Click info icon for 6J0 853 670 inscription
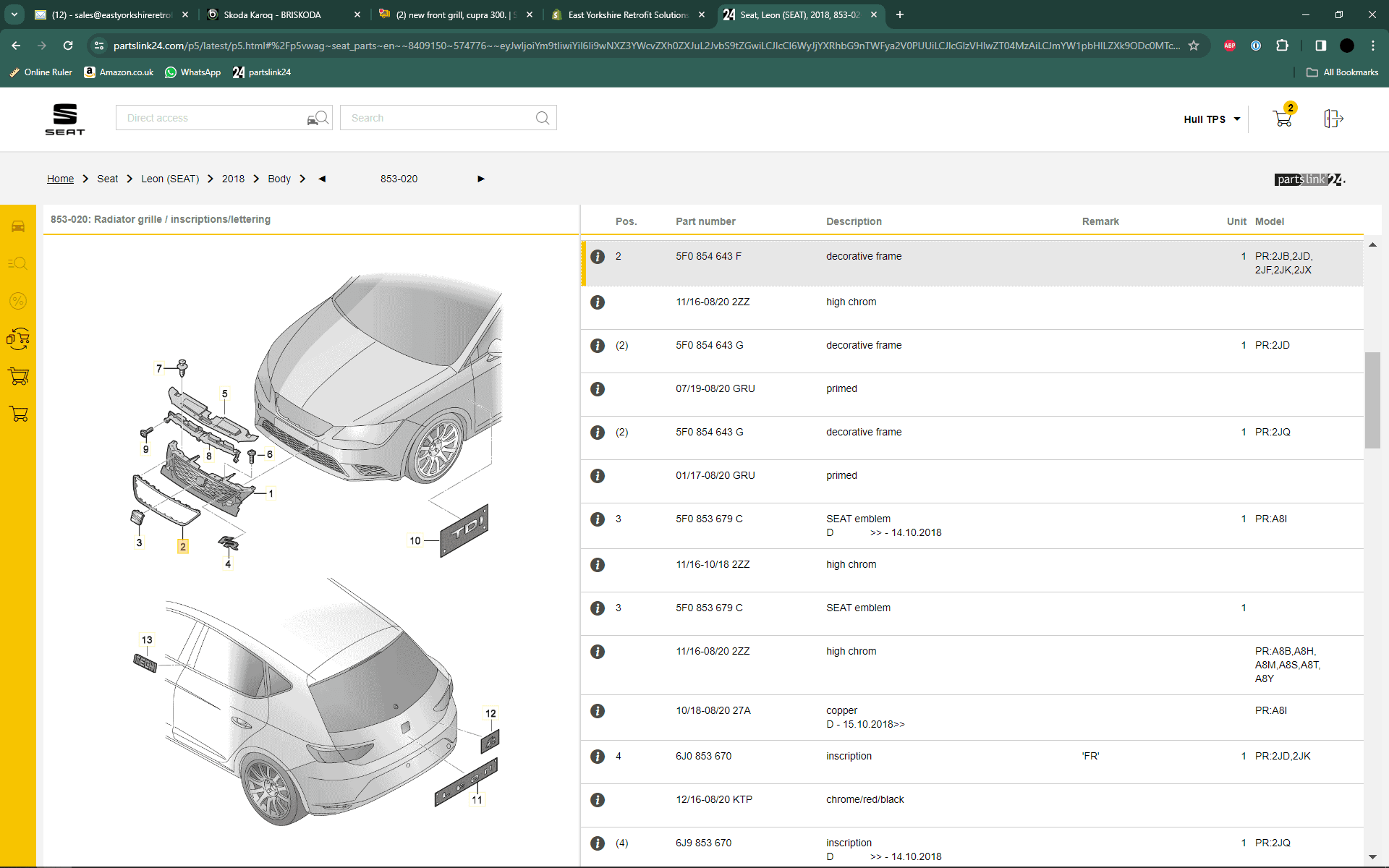Viewport: 1389px width, 868px height. [598, 757]
